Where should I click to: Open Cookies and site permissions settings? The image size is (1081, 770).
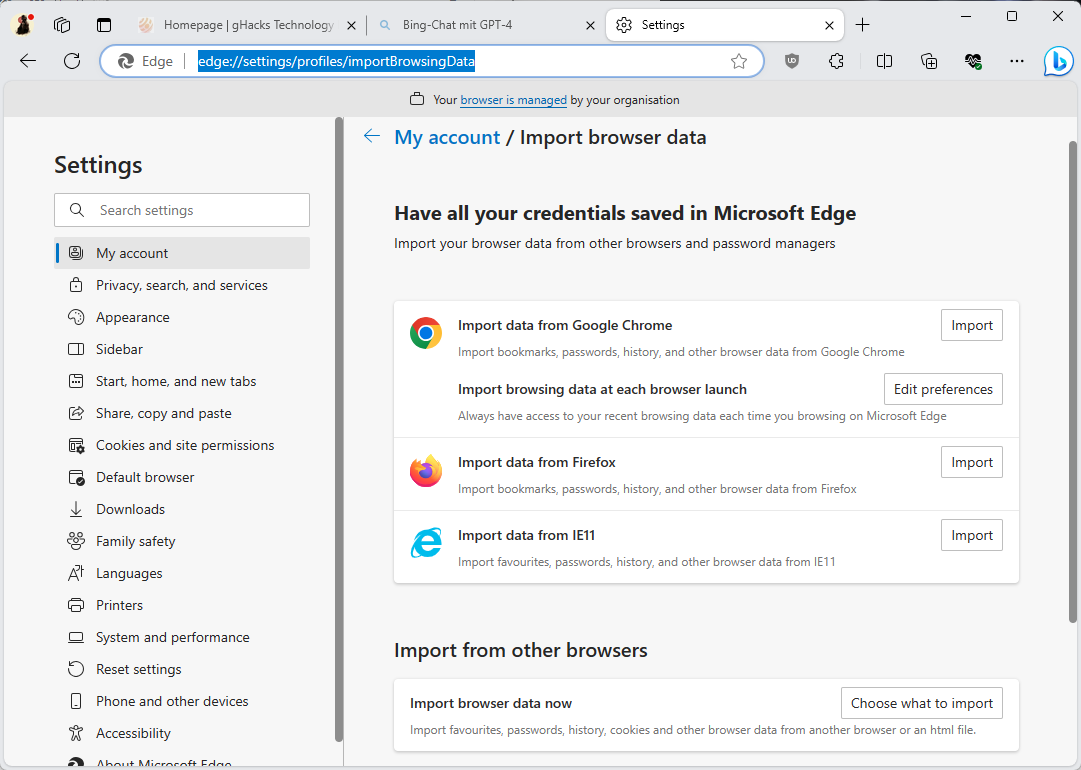click(182, 445)
